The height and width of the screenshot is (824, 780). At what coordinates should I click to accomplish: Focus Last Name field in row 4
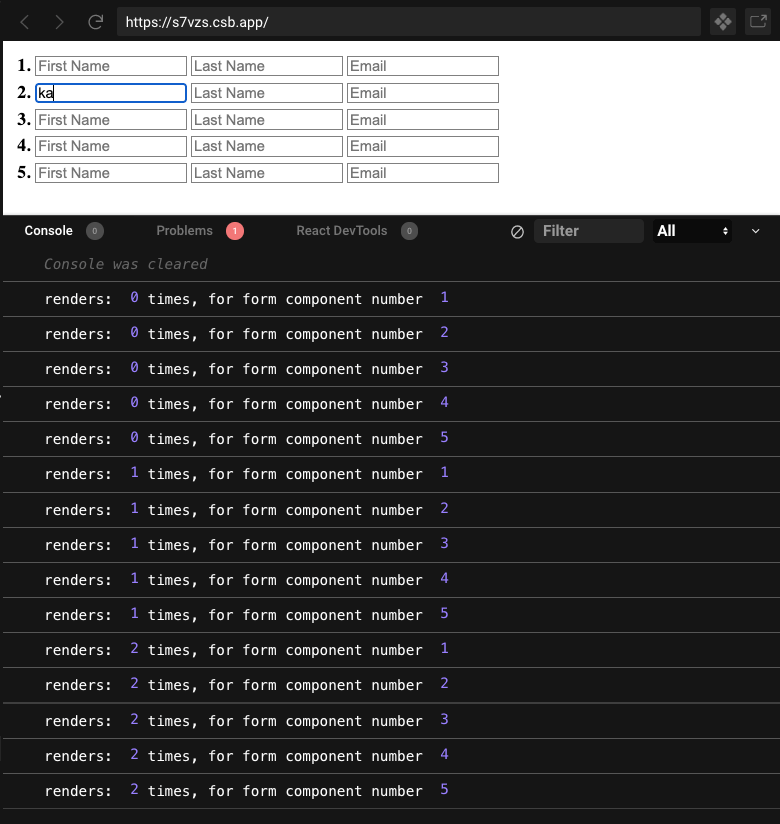tap(267, 146)
